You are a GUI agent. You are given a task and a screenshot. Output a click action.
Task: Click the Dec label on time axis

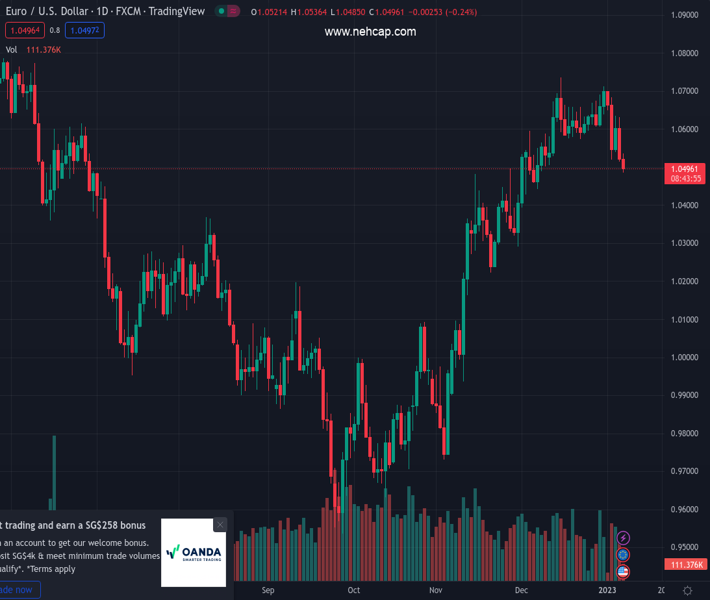pos(521,591)
